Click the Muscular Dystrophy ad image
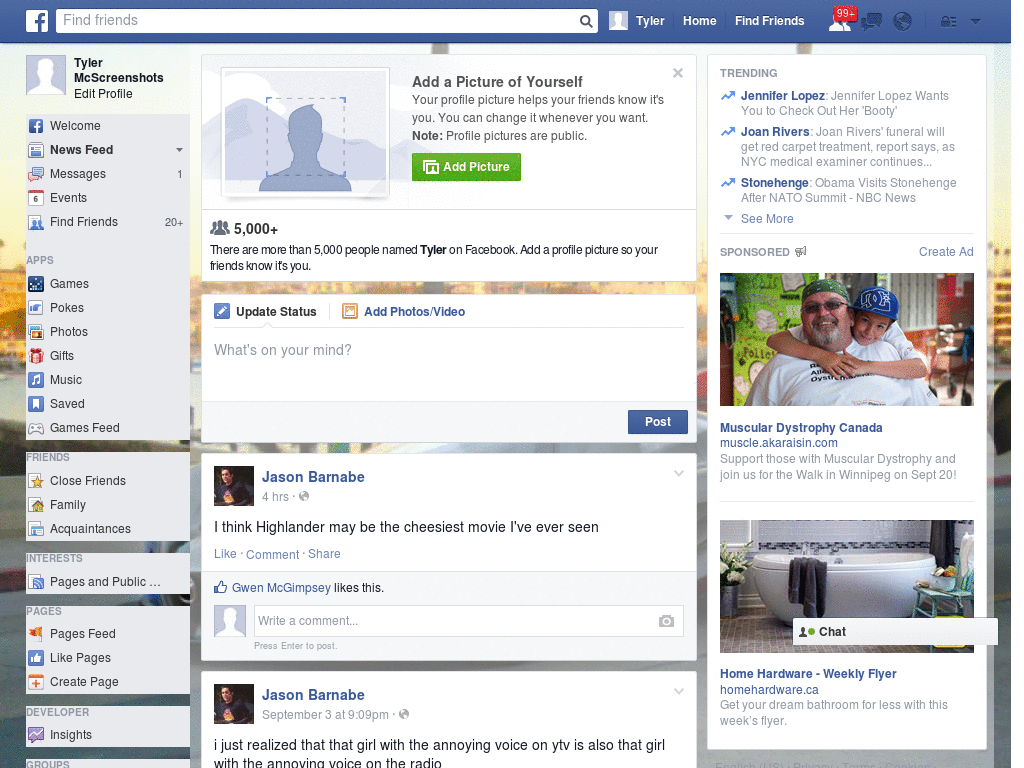 (846, 340)
